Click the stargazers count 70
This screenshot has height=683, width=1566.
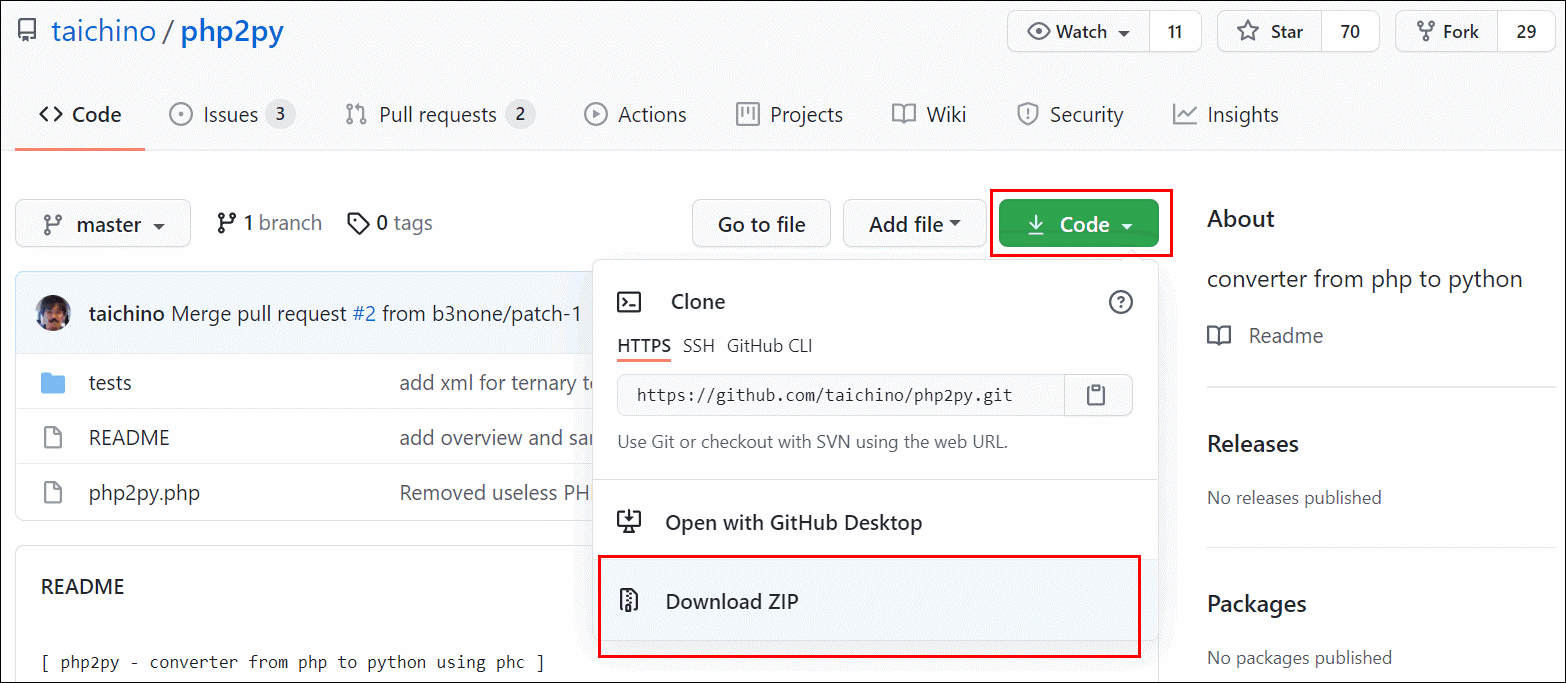click(1350, 32)
